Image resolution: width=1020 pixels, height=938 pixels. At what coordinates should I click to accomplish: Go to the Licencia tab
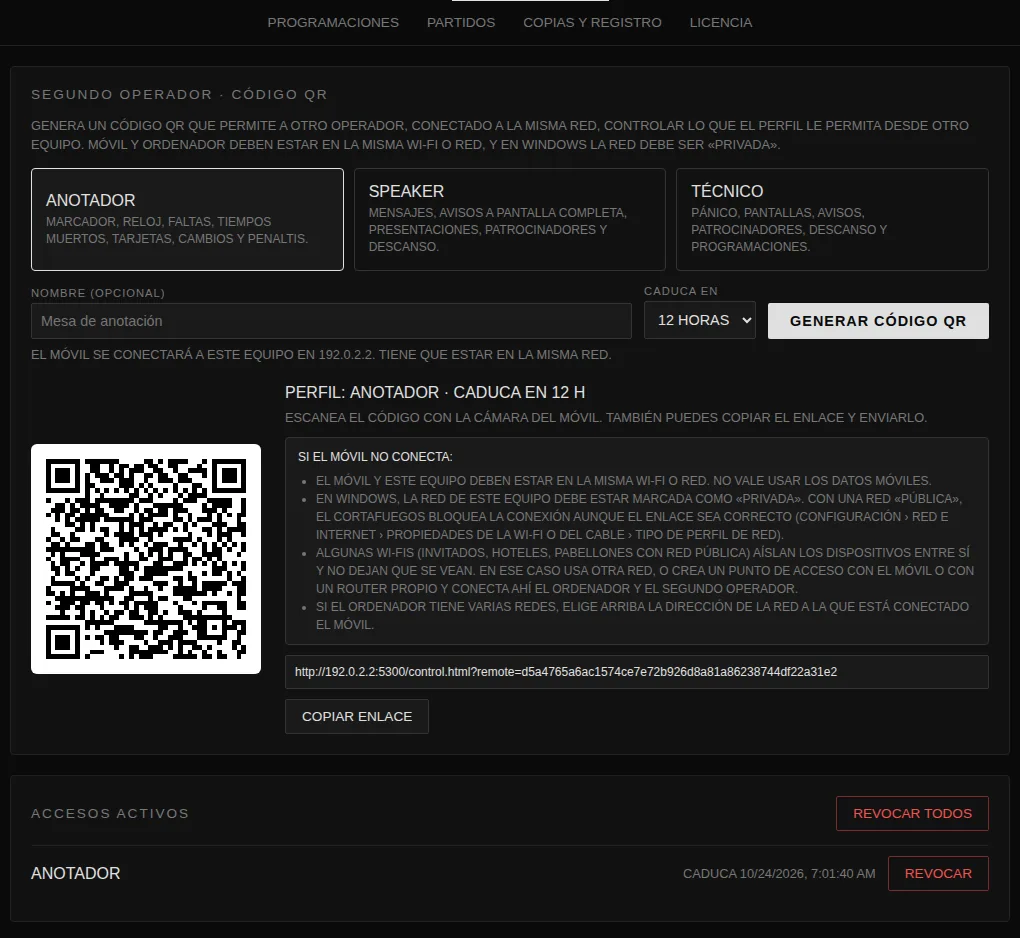tap(721, 23)
